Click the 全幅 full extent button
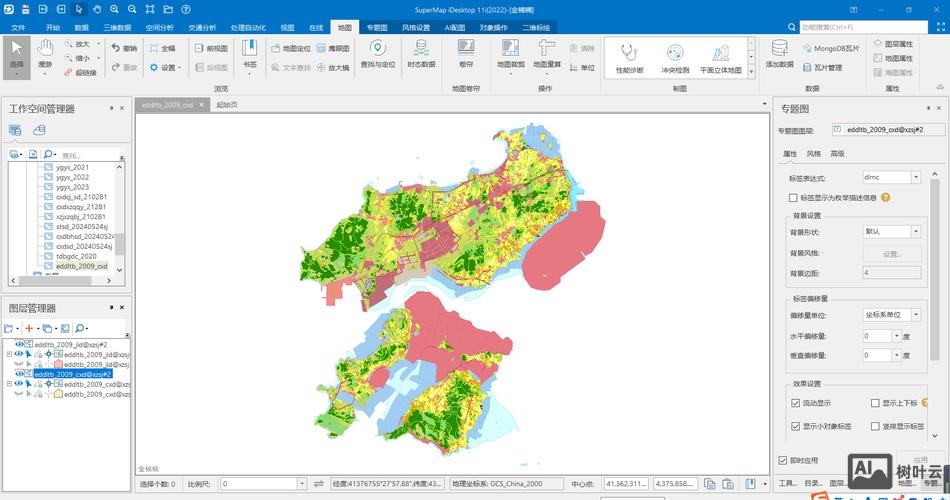The width and height of the screenshot is (950, 500). coord(162,47)
